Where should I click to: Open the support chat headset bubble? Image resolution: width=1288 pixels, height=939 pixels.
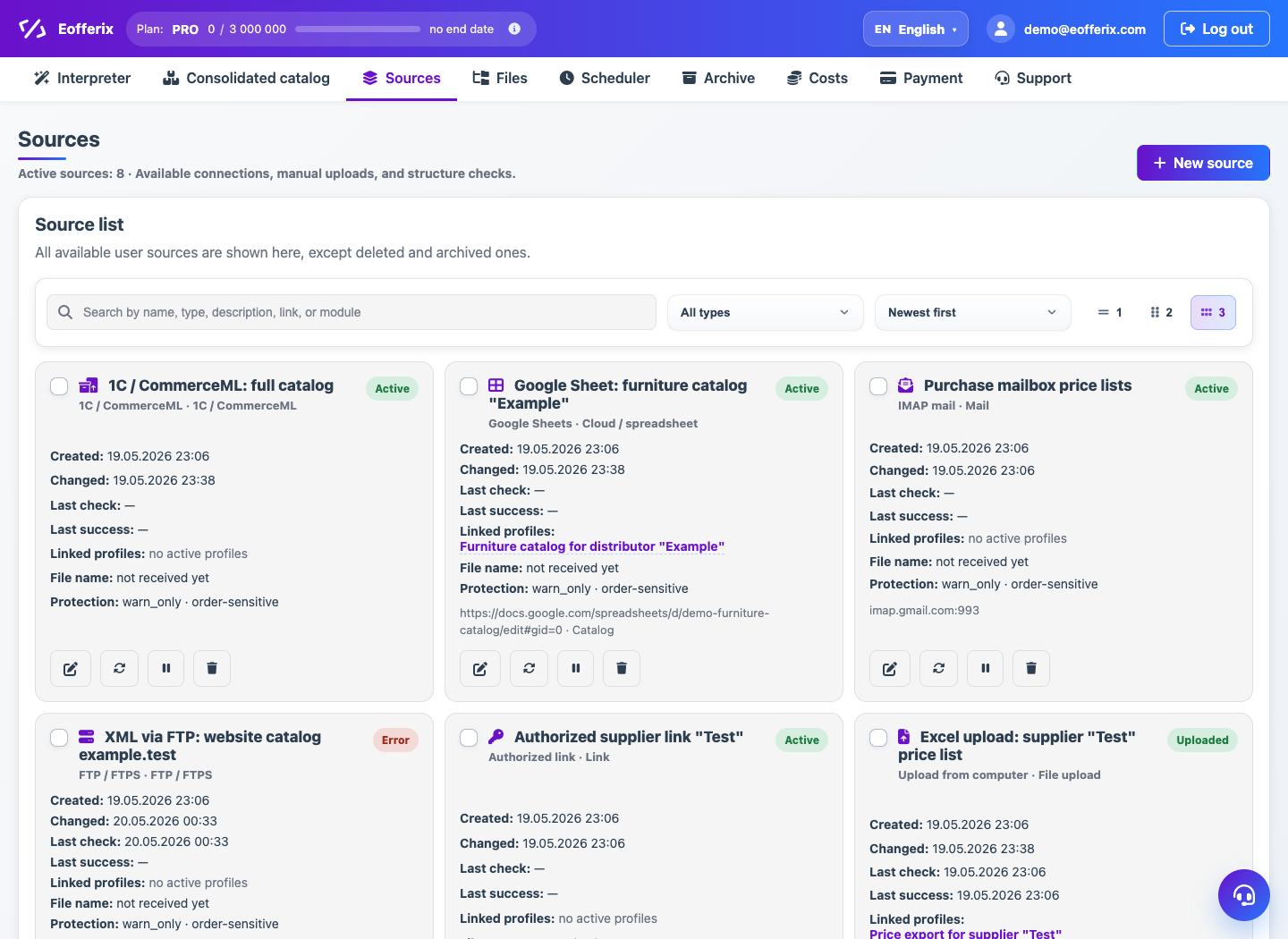pos(1244,895)
